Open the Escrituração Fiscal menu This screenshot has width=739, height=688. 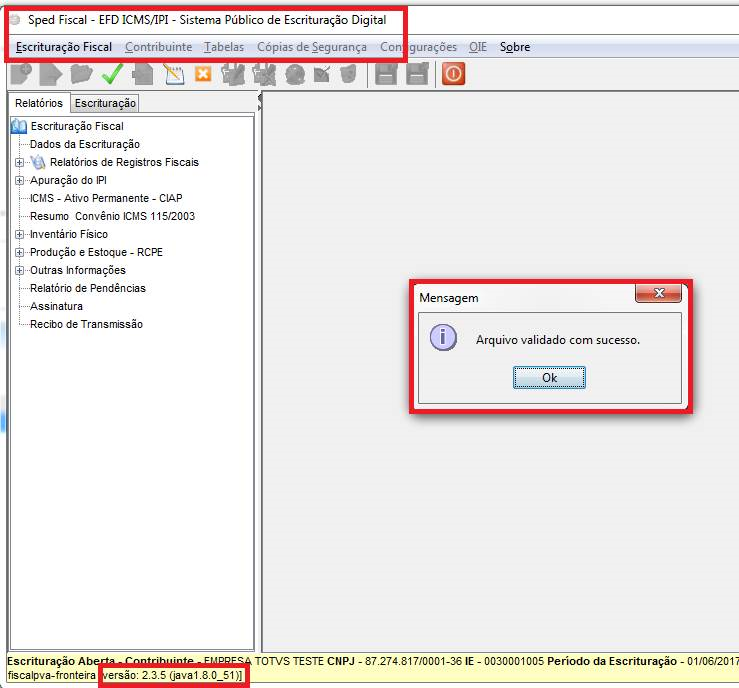click(64, 47)
